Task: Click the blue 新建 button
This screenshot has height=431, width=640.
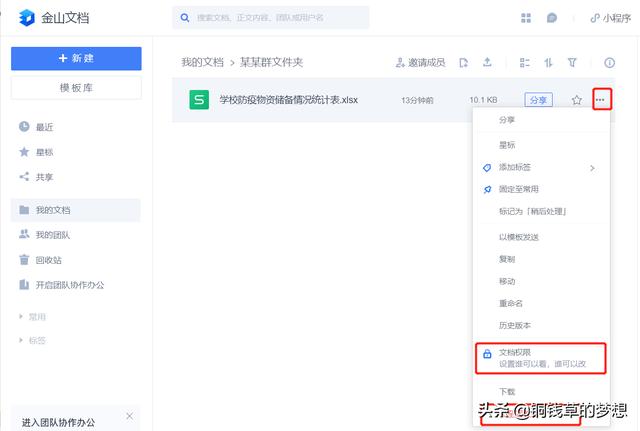Action: pos(76,58)
